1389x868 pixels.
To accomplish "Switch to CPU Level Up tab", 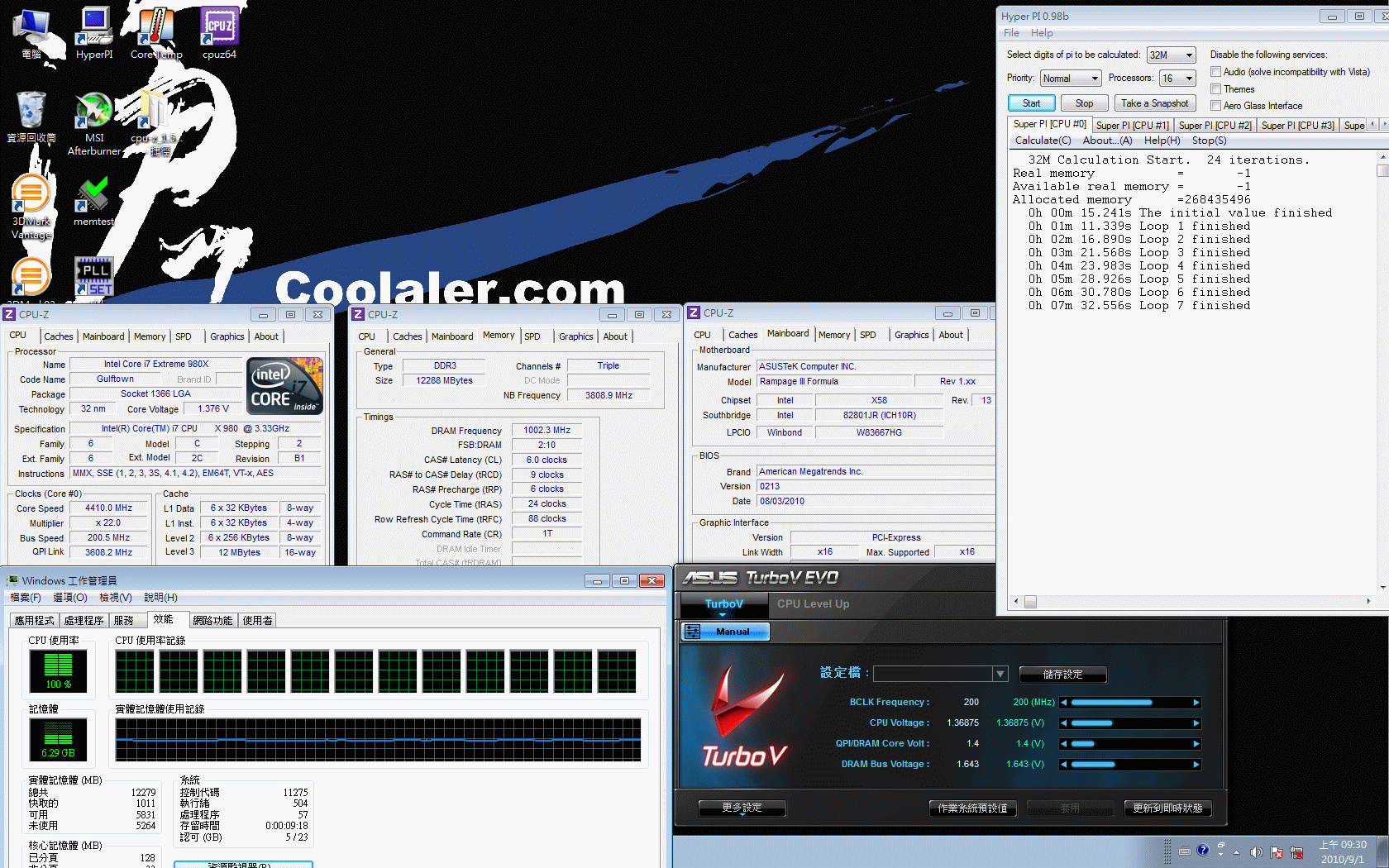I will [x=813, y=604].
